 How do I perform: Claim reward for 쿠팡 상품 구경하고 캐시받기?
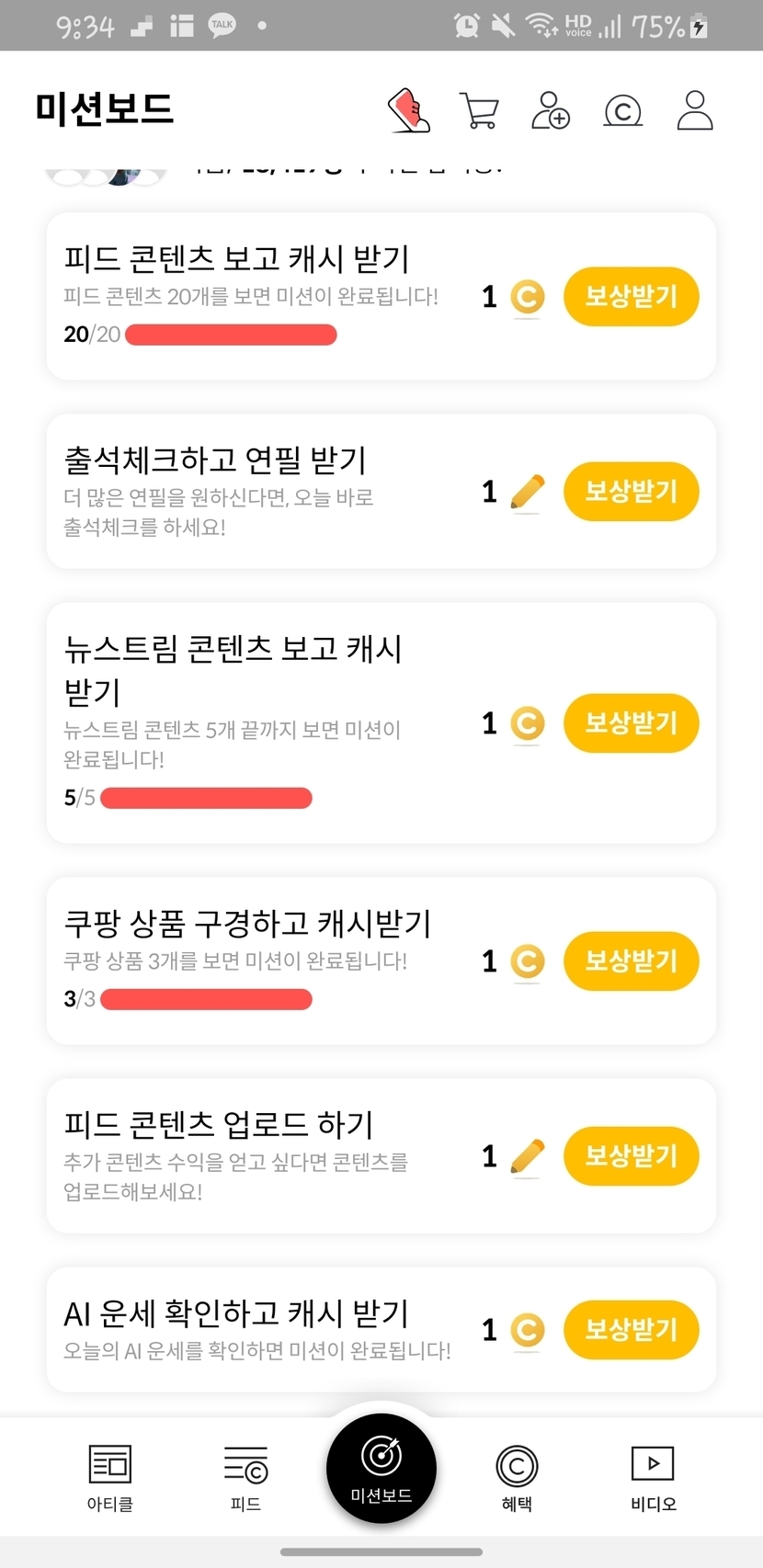pyautogui.click(x=631, y=961)
